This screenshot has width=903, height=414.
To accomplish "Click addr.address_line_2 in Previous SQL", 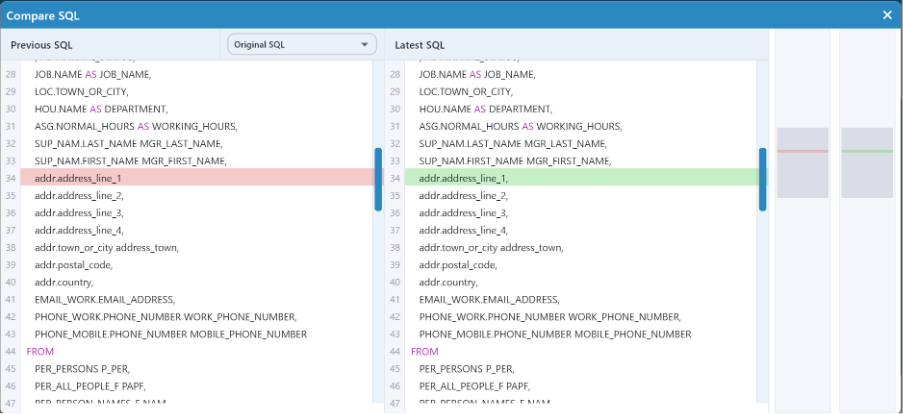I will (x=79, y=196).
